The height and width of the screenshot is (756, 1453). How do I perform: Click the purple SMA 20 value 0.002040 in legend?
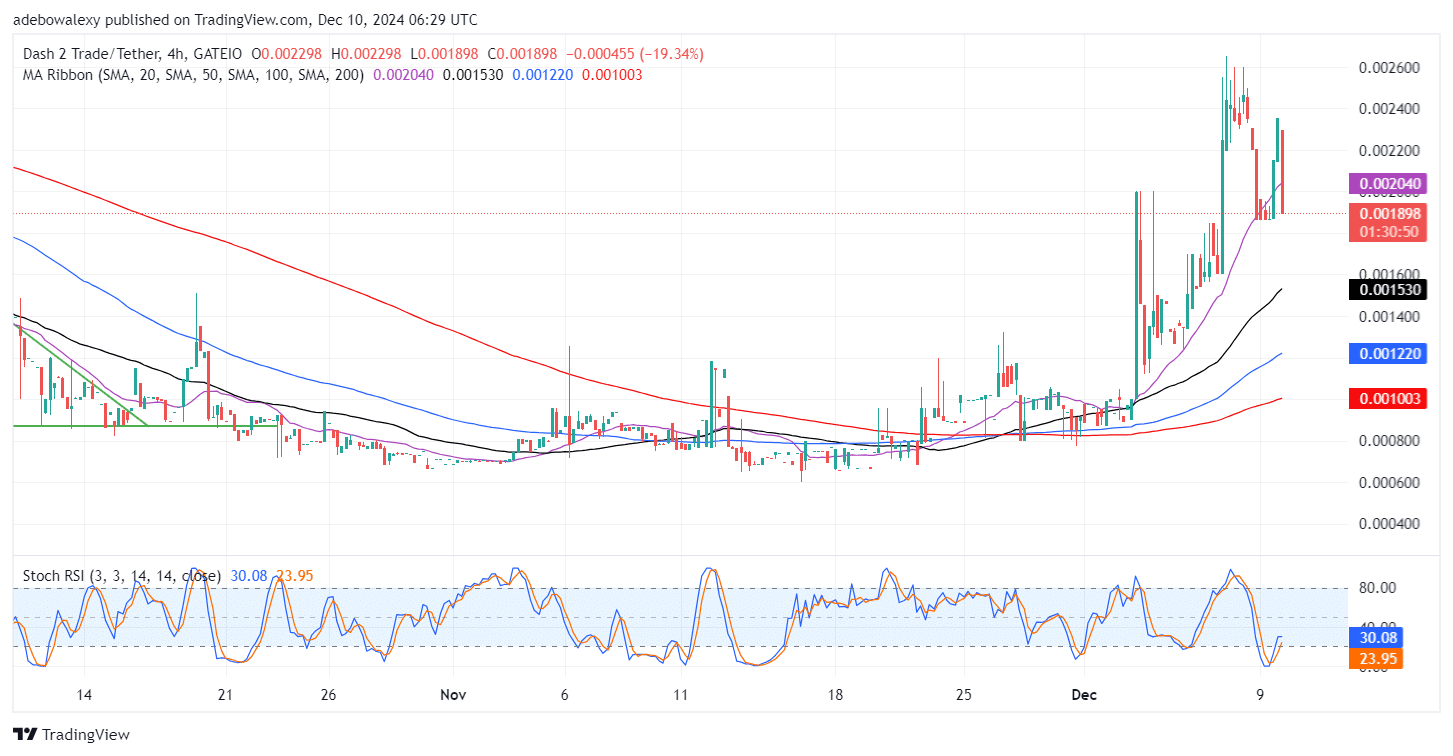(403, 74)
